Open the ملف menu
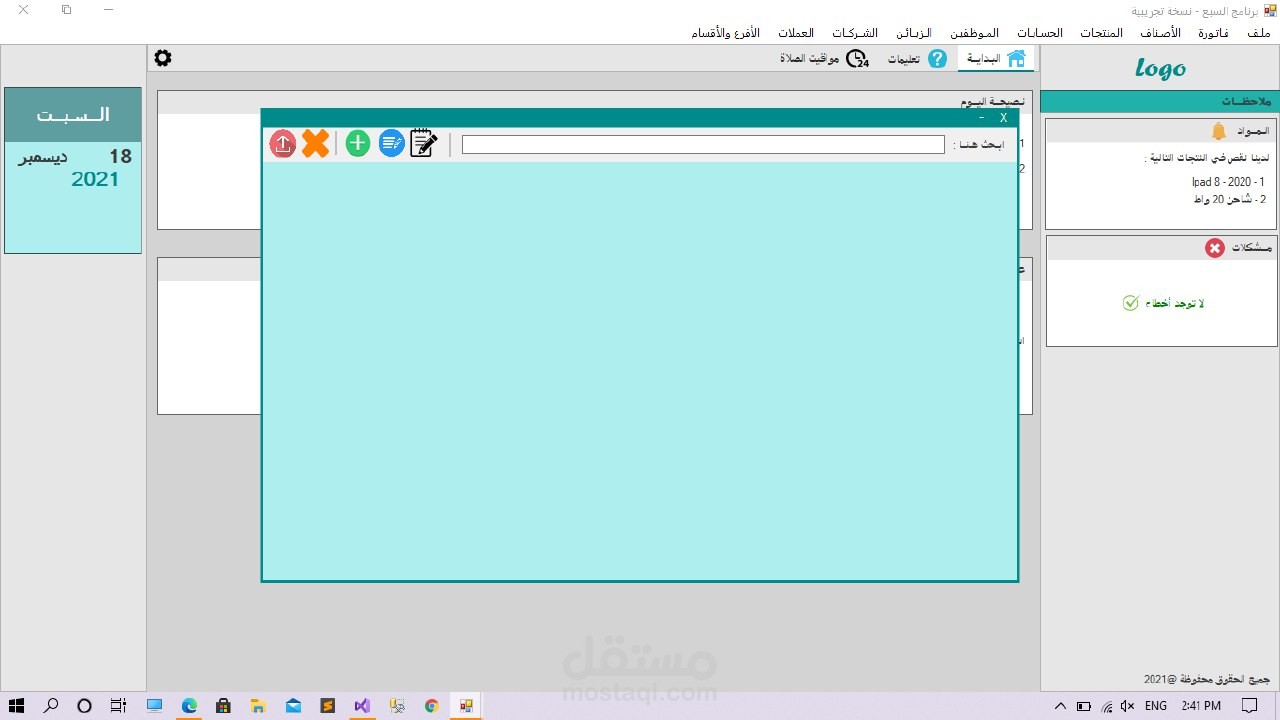Screen dimensions: 1280x720 point(1259,33)
